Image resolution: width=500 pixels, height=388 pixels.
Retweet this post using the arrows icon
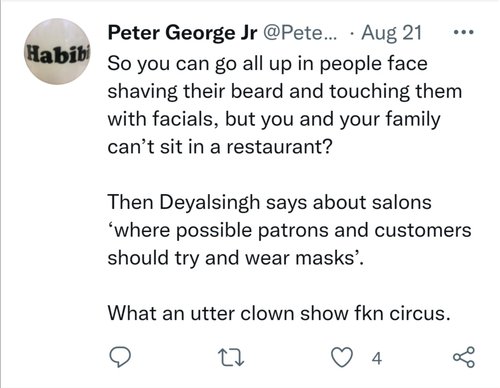click(231, 358)
